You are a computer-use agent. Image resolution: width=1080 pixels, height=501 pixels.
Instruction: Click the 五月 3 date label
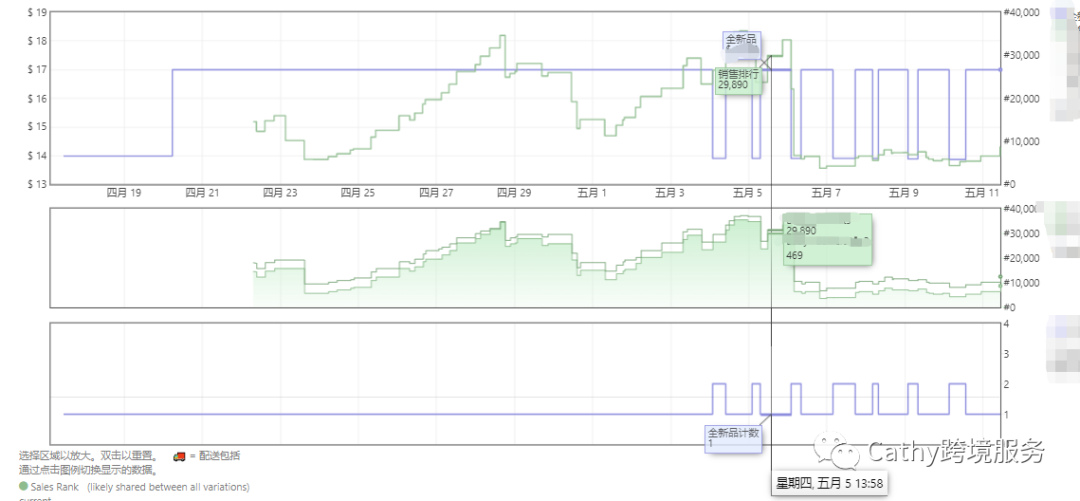669,194
